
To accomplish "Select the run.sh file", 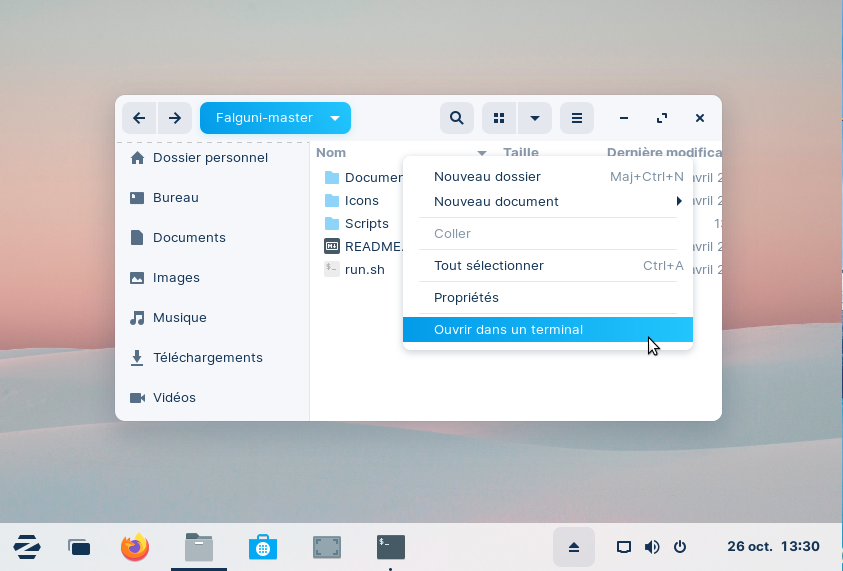I will pos(364,269).
